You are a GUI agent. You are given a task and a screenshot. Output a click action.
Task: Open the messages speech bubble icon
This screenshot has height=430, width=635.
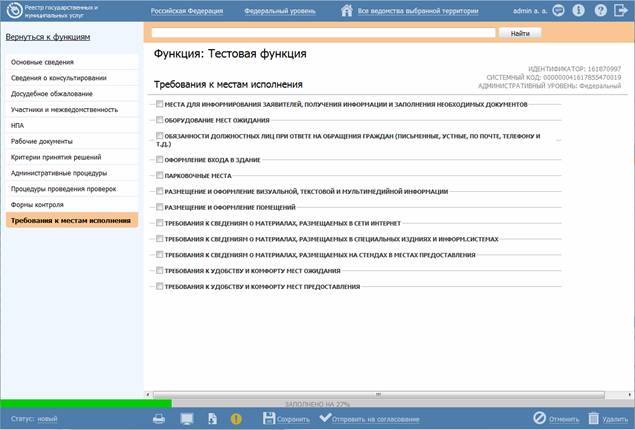pyautogui.click(x=558, y=10)
